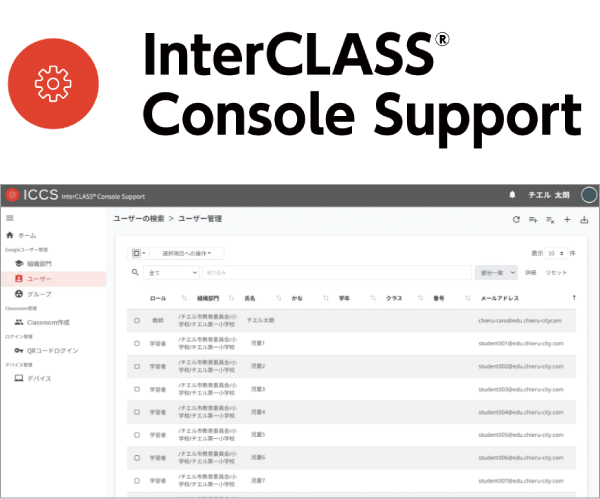Click the メールアドレス ascending sort arrow
This screenshot has height=499, width=600.
(x=574, y=297)
